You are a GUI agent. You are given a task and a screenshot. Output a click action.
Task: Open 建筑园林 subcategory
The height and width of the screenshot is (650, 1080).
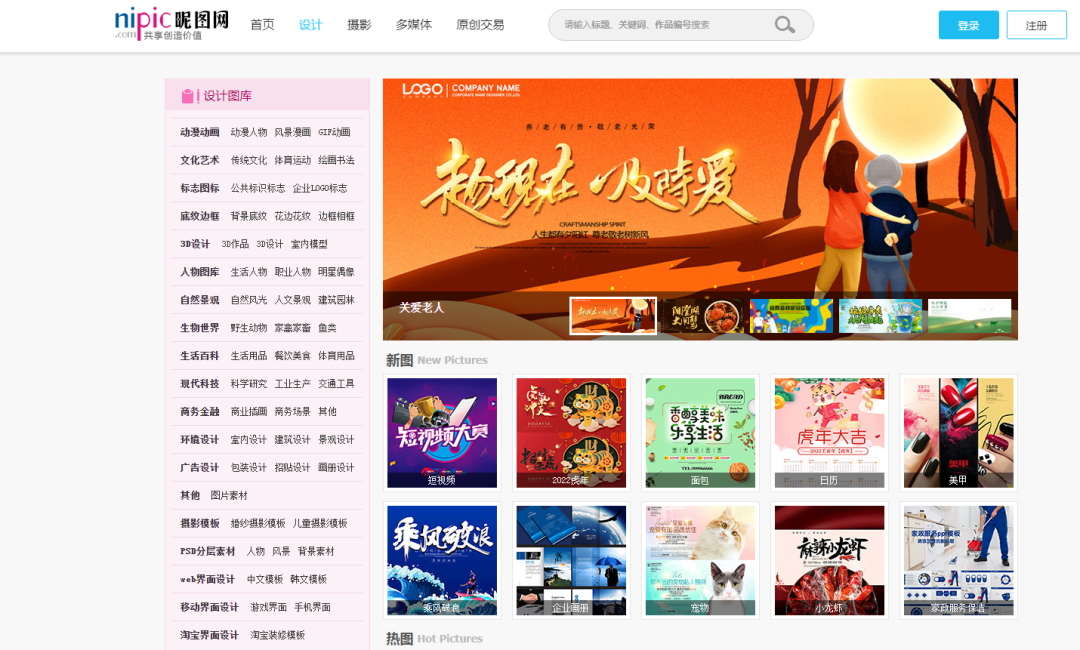click(x=336, y=300)
